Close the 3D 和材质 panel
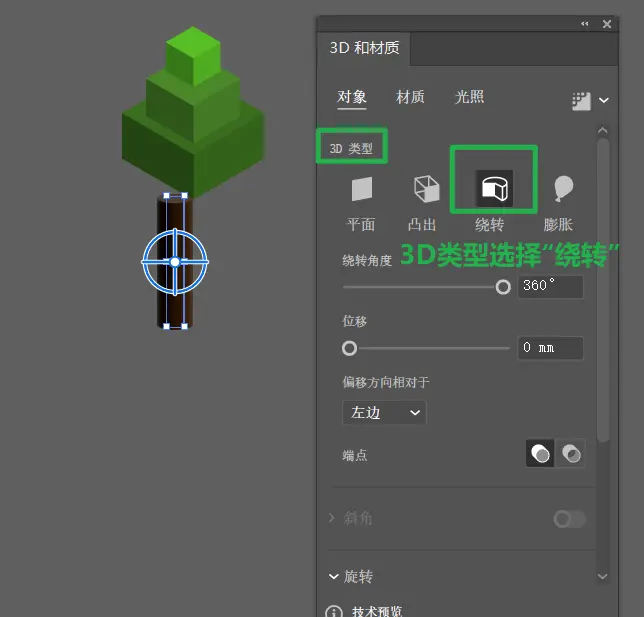The height and width of the screenshot is (617, 644). tap(607, 24)
